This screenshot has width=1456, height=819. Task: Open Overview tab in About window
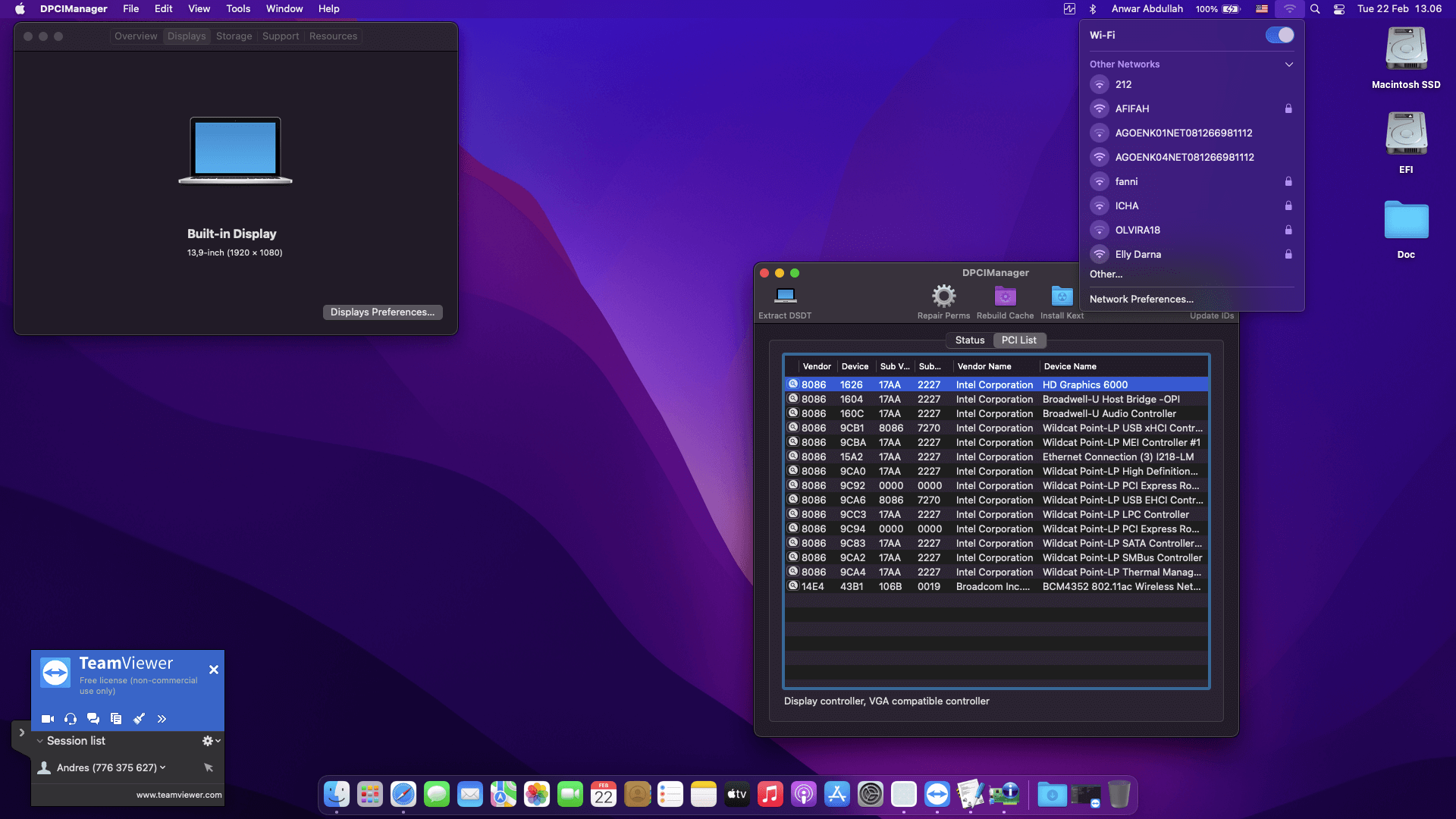[136, 36]
